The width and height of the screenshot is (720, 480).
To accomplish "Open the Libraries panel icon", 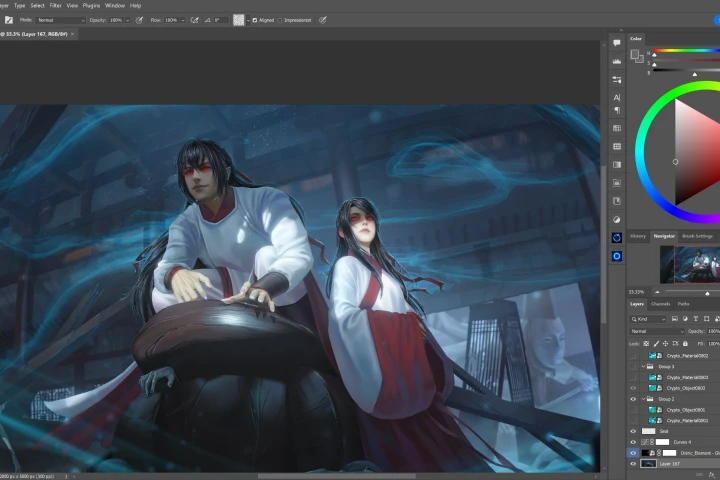I will click(x=617, y=201).
